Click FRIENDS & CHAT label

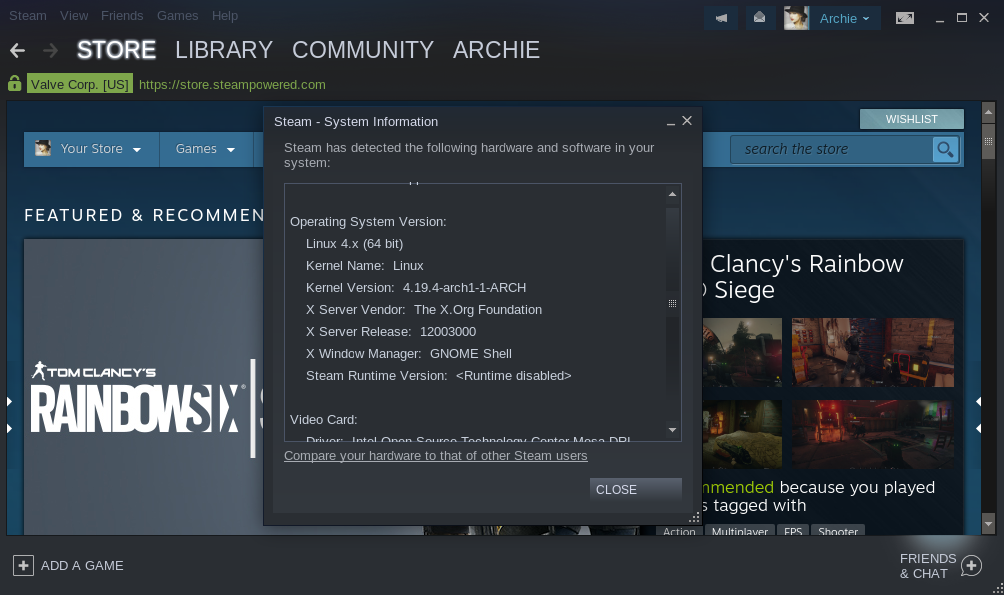point(928,566)
